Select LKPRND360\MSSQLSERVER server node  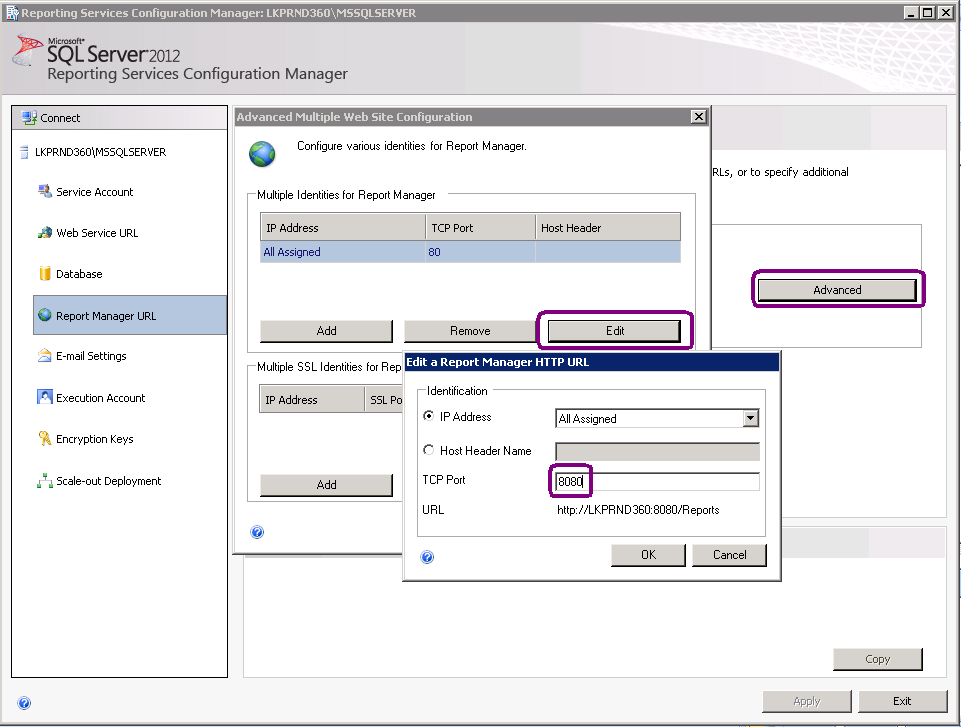pos(101,152)
